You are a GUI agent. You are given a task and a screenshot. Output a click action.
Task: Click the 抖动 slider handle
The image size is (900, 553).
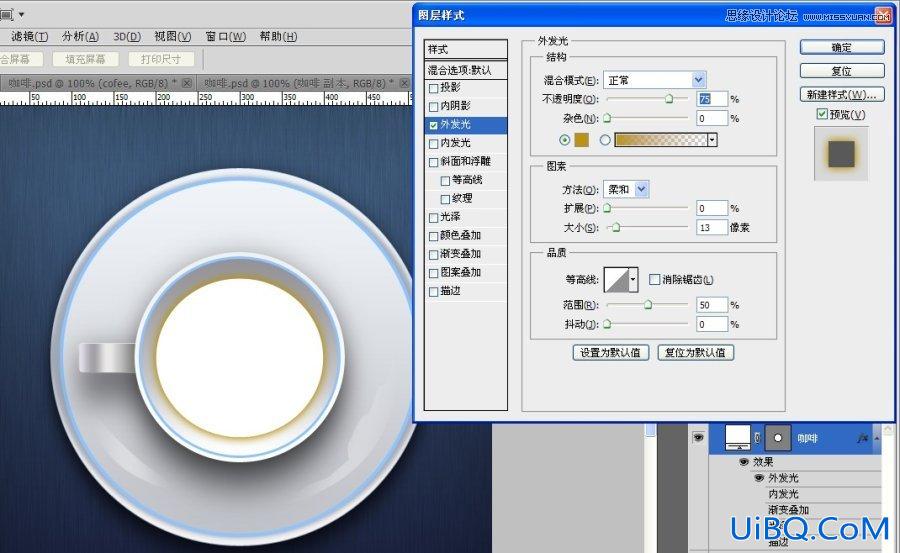[x=607, y=324]
